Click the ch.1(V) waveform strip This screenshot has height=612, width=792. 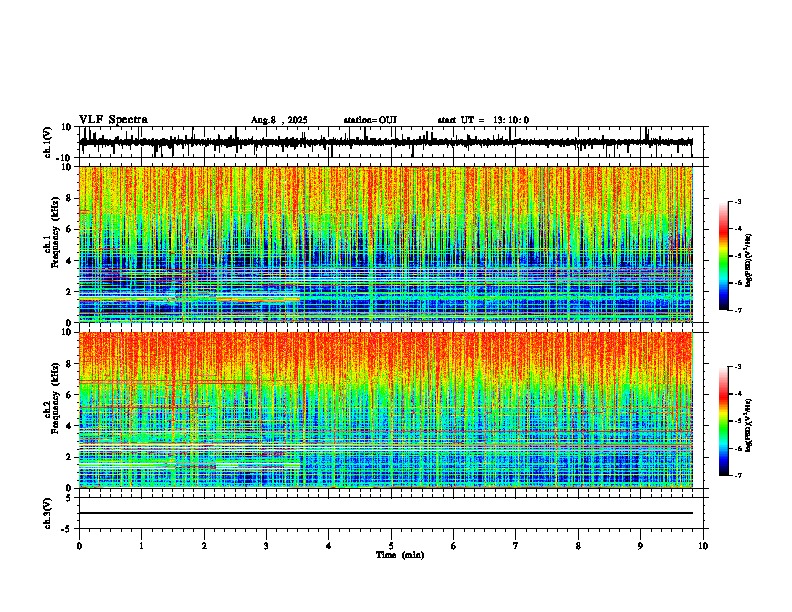pos(386,142)
